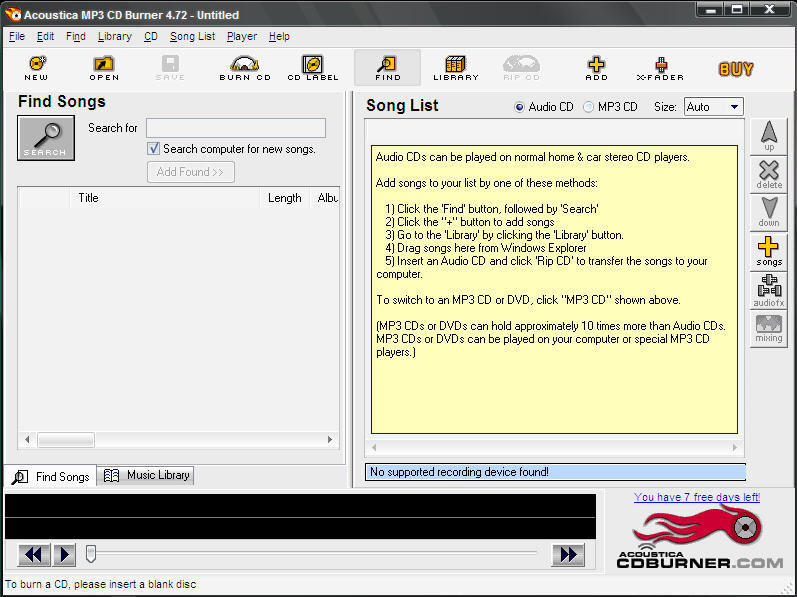Open the Library toolbar icon
797x597 pixels.
(x=456, y=68)
